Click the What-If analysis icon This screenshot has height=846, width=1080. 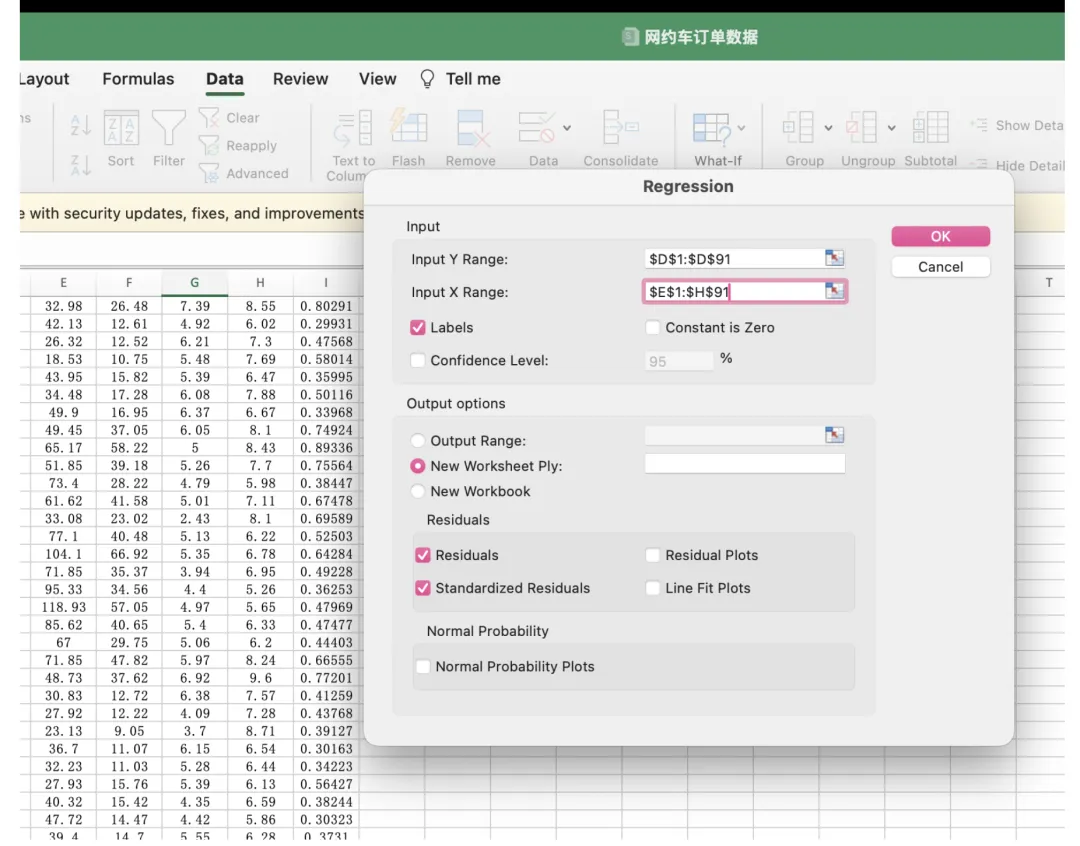[x=712, y=128]
